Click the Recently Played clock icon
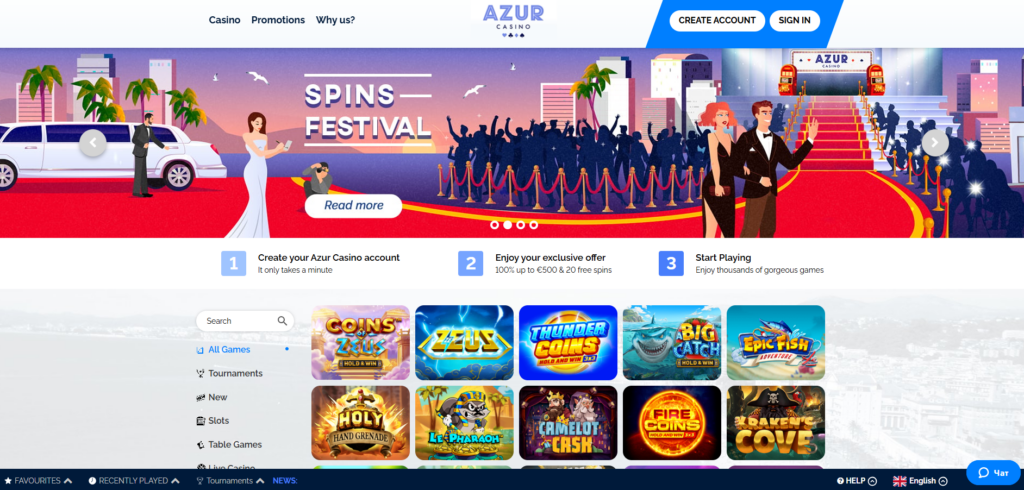 [x=92, y=481]
